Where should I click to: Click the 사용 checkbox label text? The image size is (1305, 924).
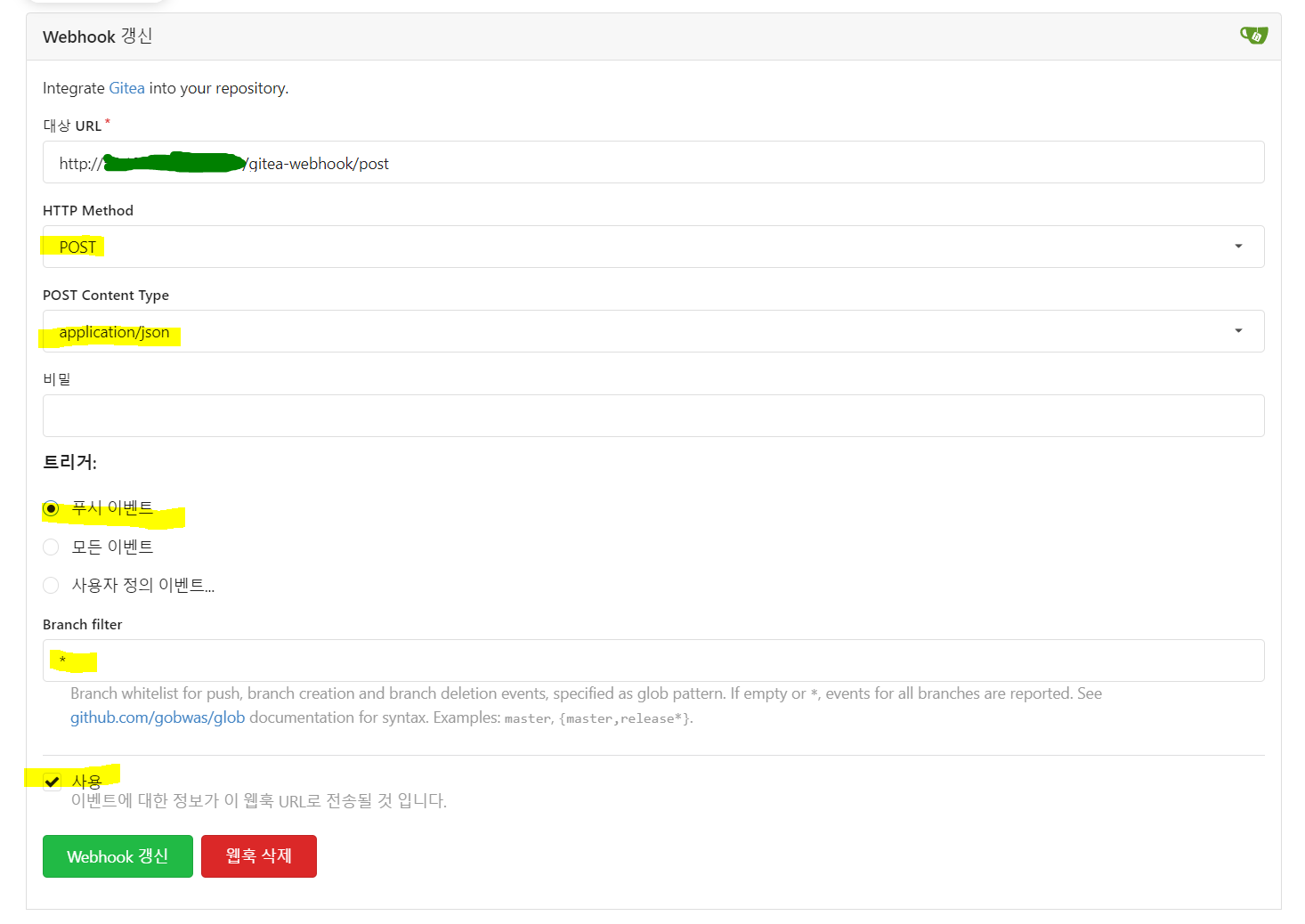click(x=86, y=782)
